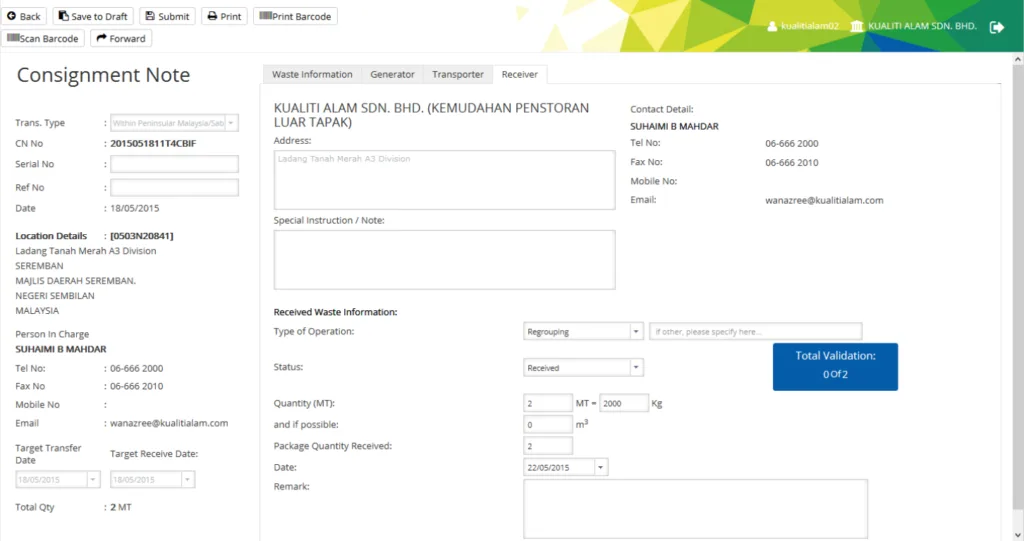Click the Package Quantity Received field
Viewport: 1024px width, 541px height.
point(548,446)
